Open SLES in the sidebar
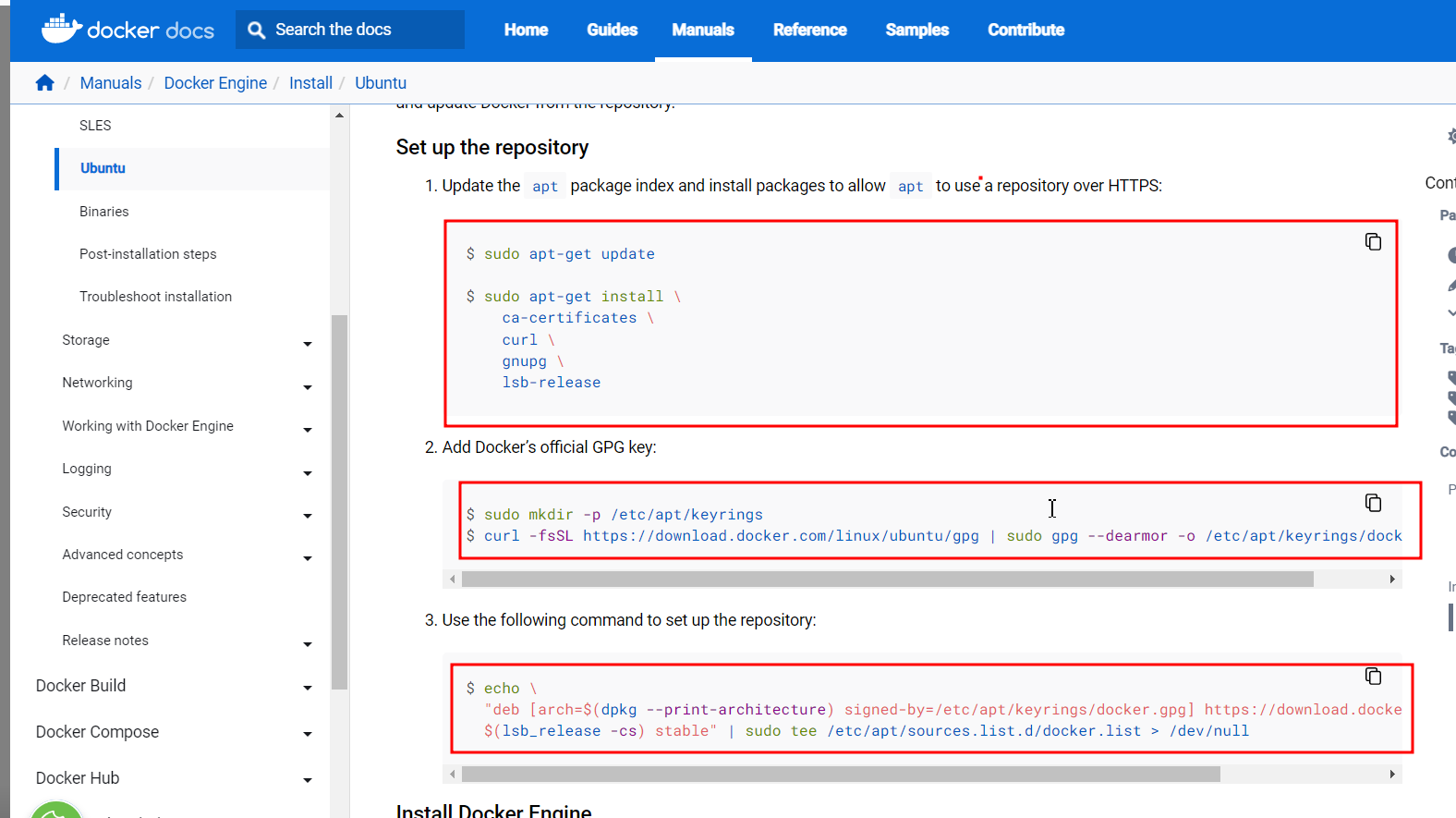The image size is (1456, 818). tap(95, 126)
